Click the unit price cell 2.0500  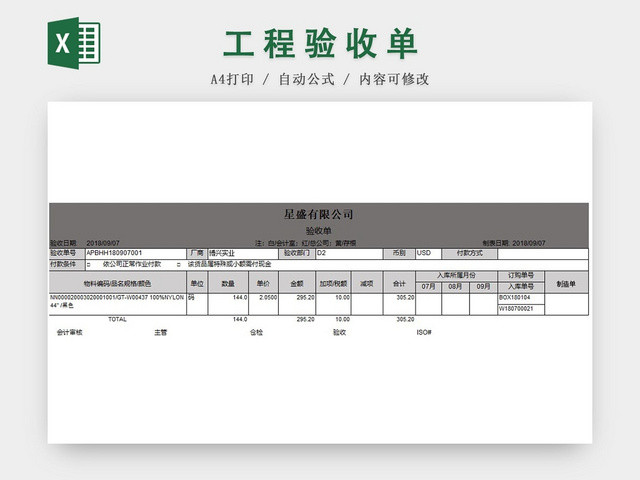263,304
